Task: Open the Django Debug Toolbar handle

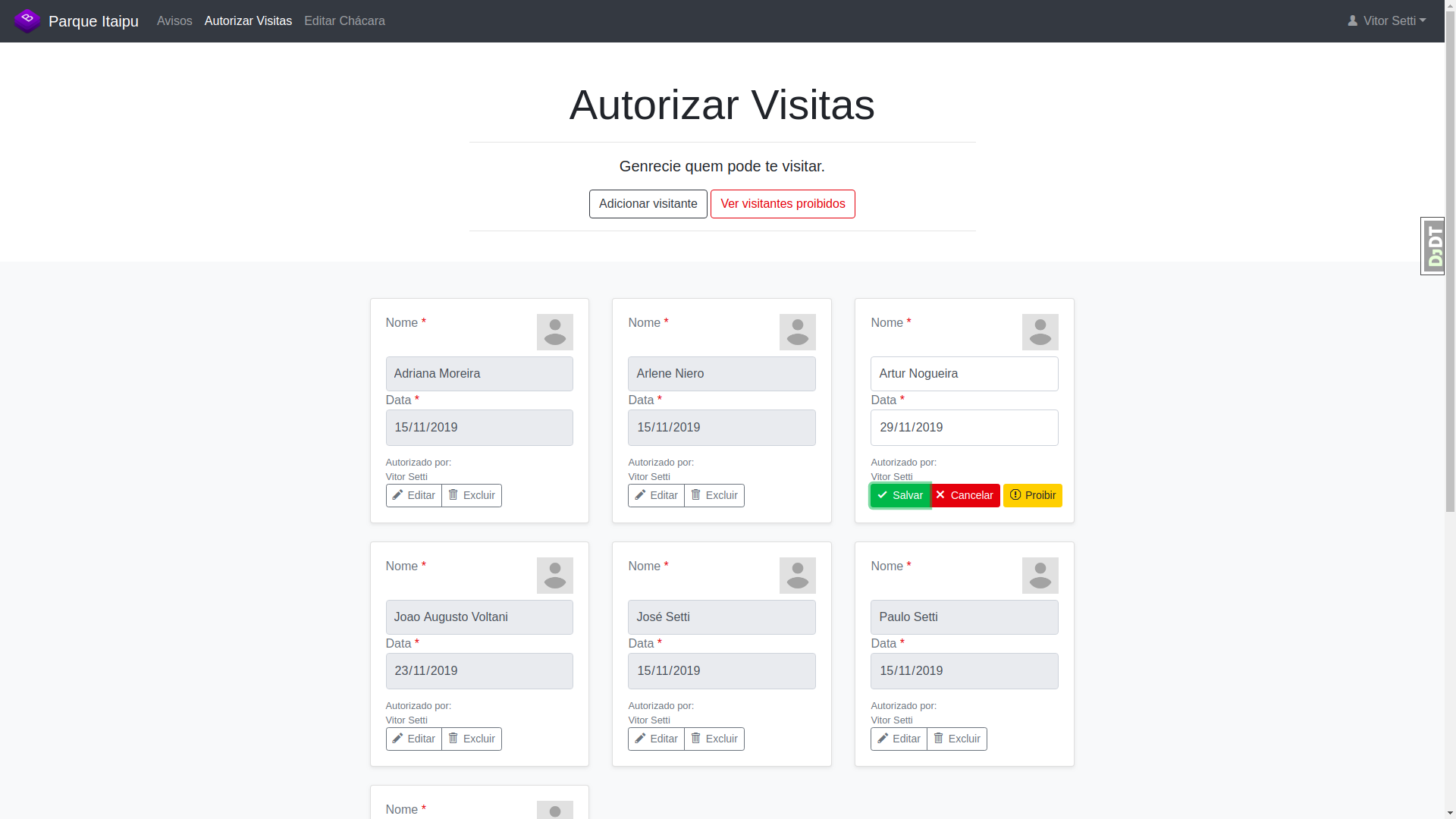Action: point(1432,246)
